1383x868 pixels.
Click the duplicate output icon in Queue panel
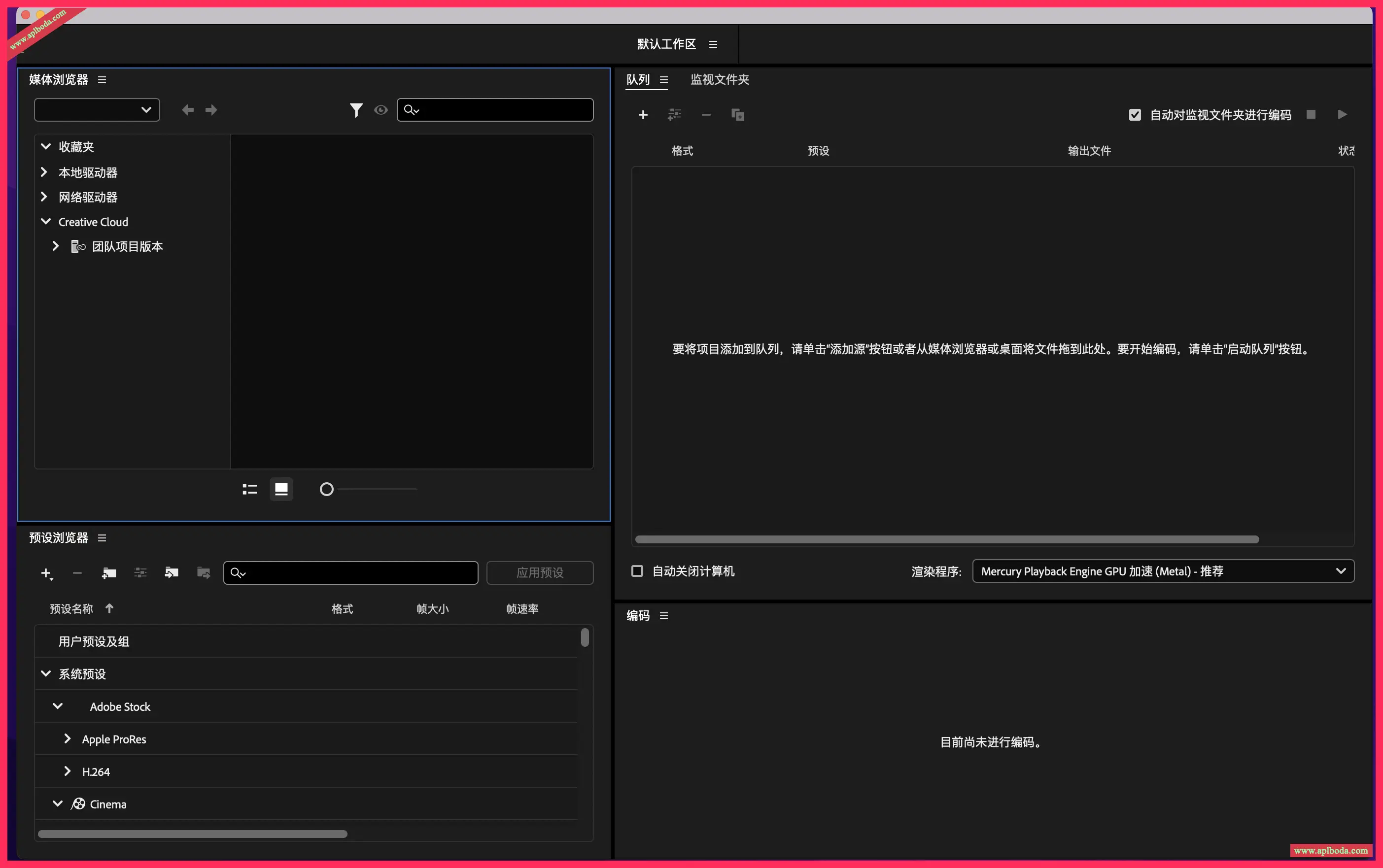pos(738,115)
